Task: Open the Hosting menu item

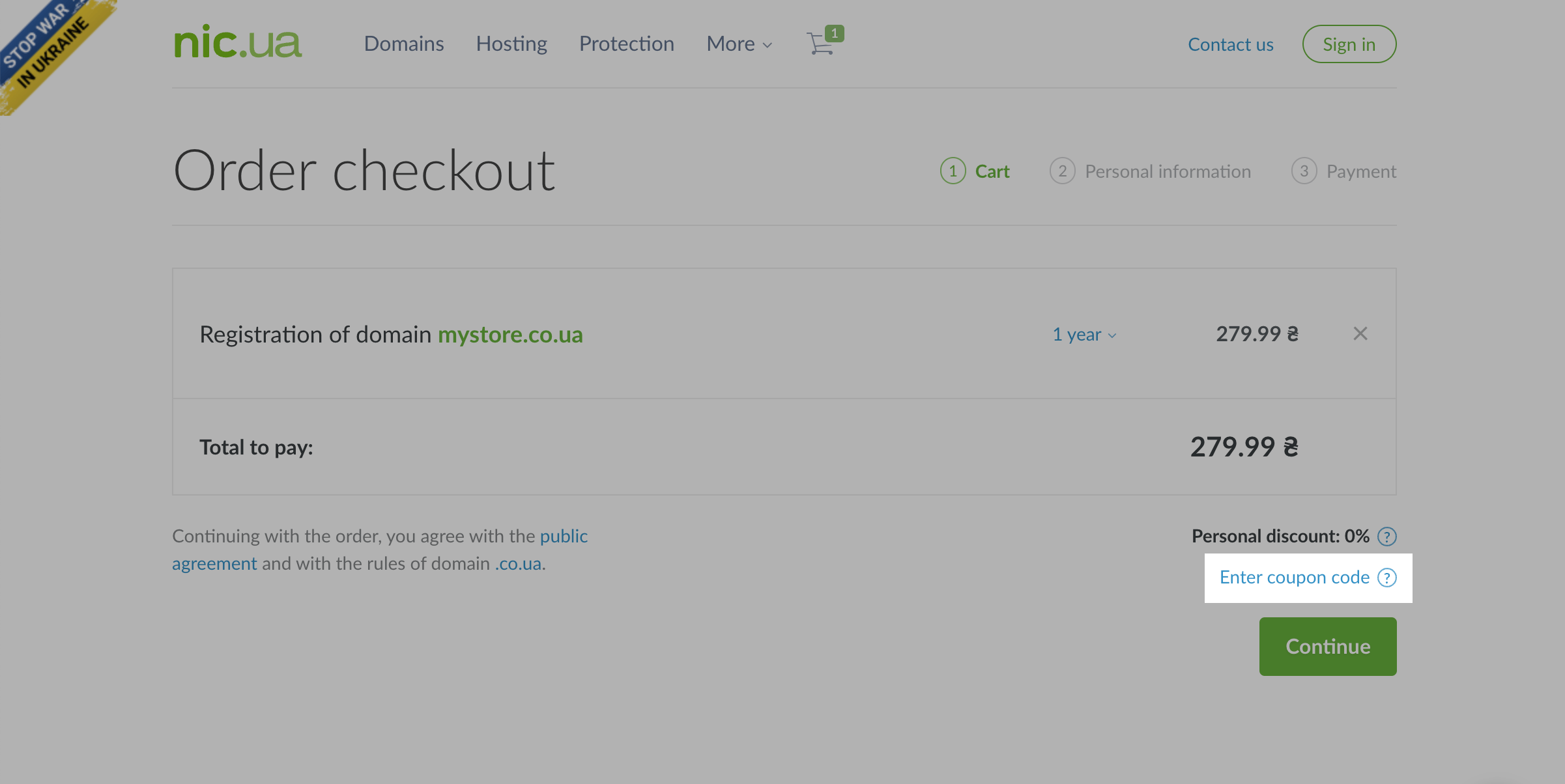Action: tap(511, 44)
